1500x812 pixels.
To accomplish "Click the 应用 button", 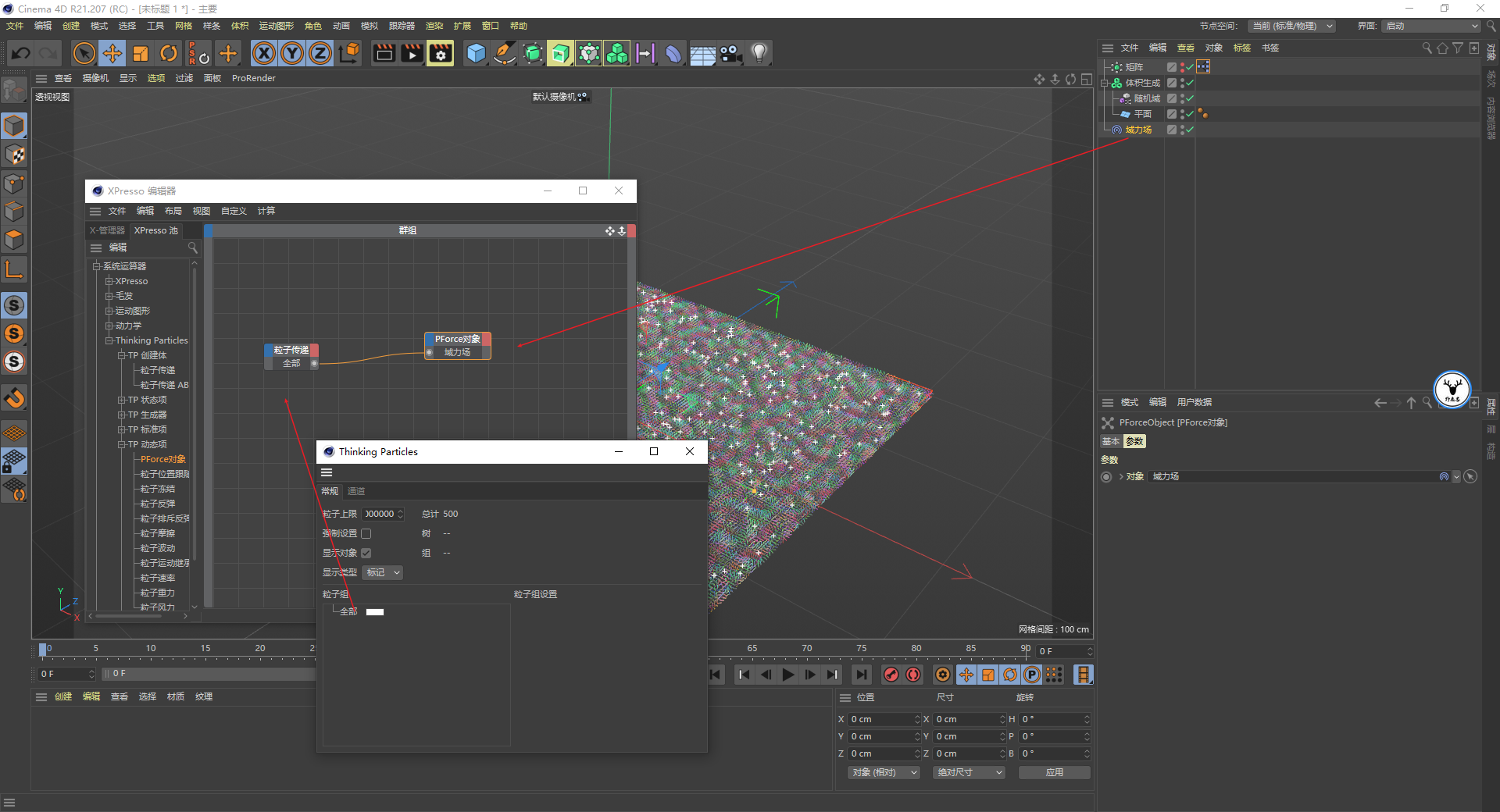I will tap(1054, 772).
